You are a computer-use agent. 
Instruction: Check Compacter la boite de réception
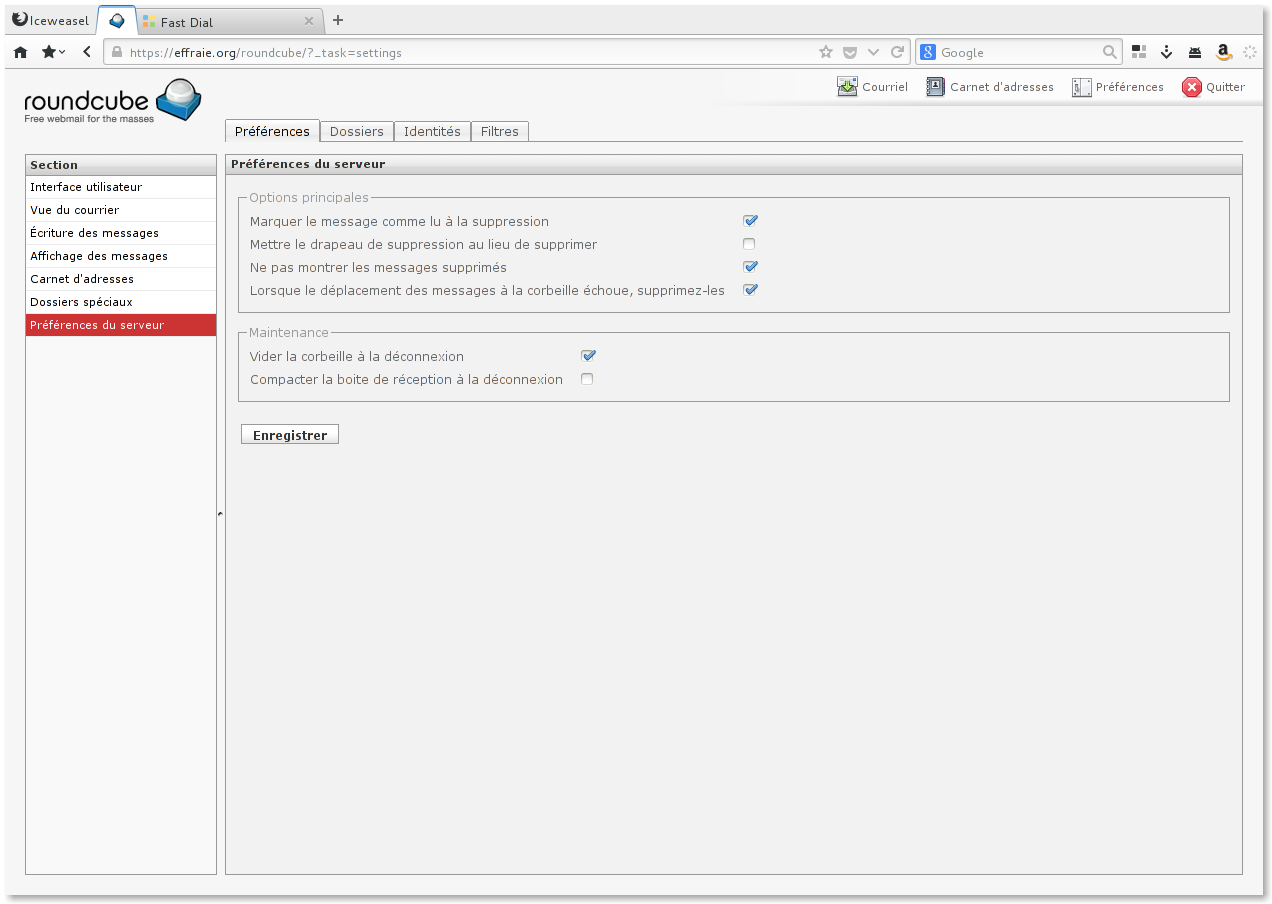pyautogui.click(x=587, y=379)
